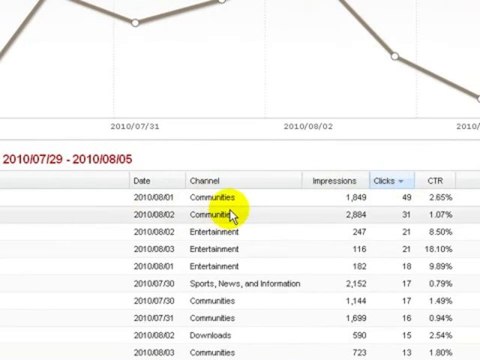Click the 1.07% CTR value
Image resolution: width=480 pixels, height=360 pixels.
(x=440, y=215)
